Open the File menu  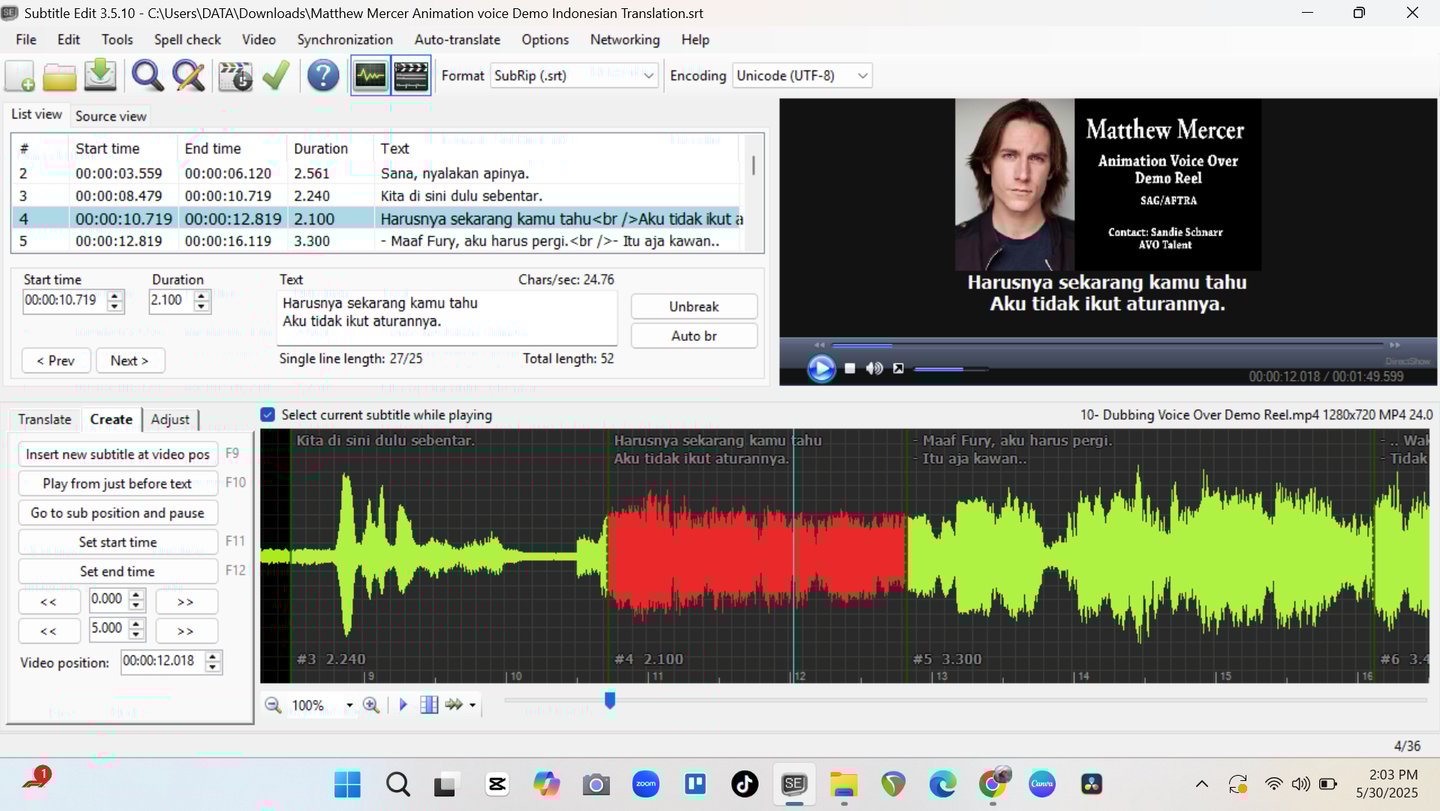[x=26, y=40]
